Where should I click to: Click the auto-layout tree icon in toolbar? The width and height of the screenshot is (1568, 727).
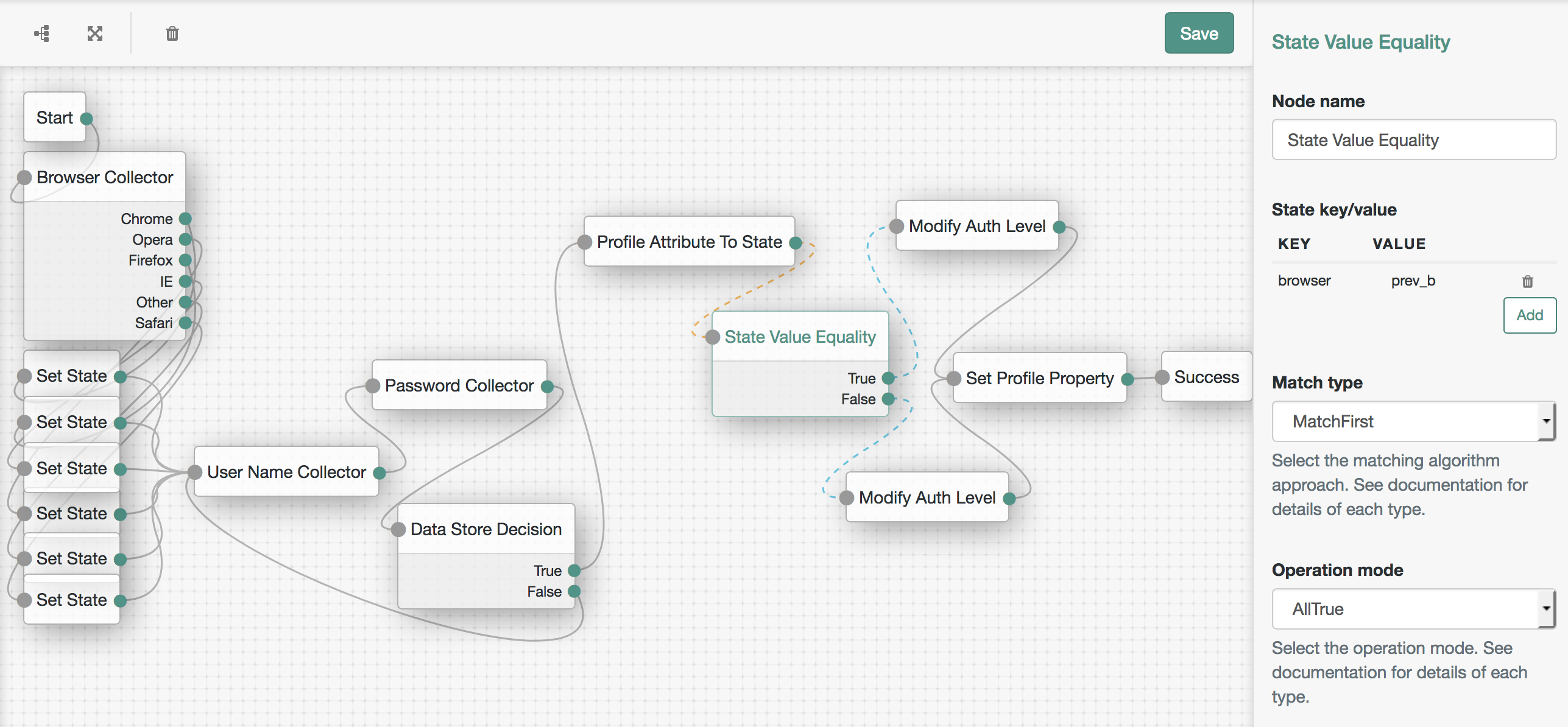click(42, 33)
